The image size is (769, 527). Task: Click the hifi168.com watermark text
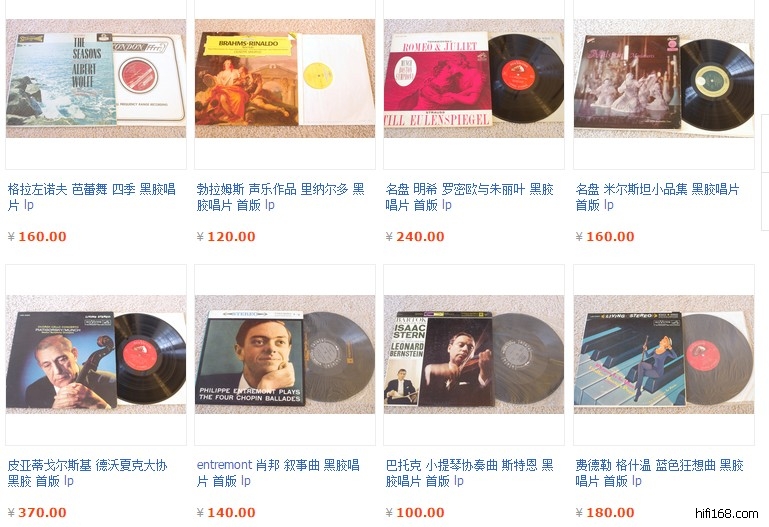tap(727, 514)
